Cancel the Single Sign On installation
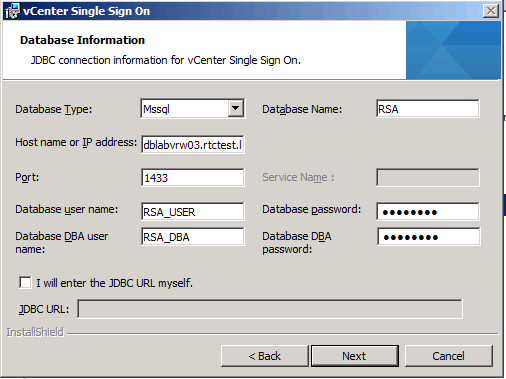Viewport: 506px width, 379px height. 449,356
